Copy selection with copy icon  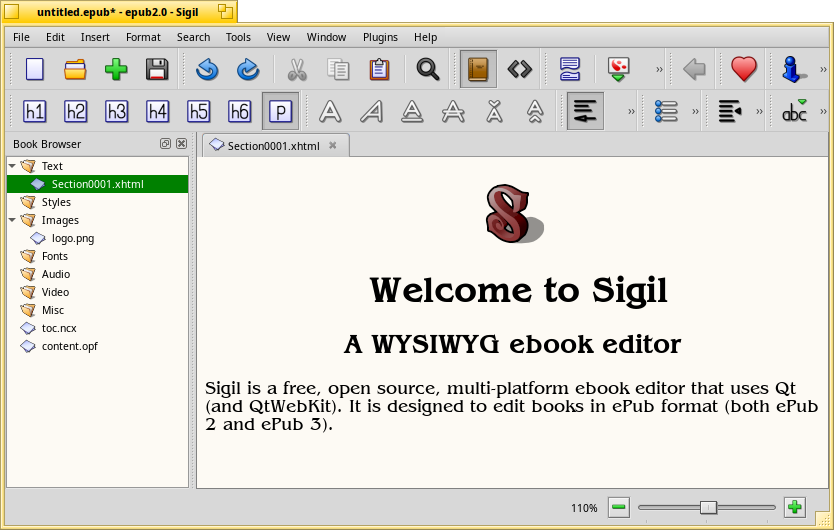click(x=338, y=69)
